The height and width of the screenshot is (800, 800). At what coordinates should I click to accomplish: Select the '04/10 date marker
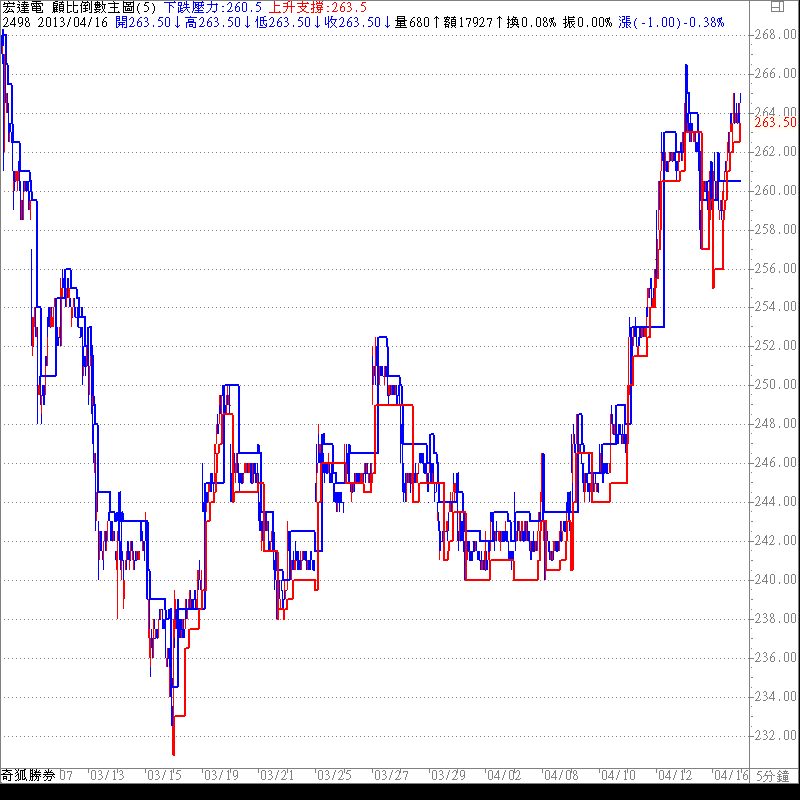tap(618, 775)
